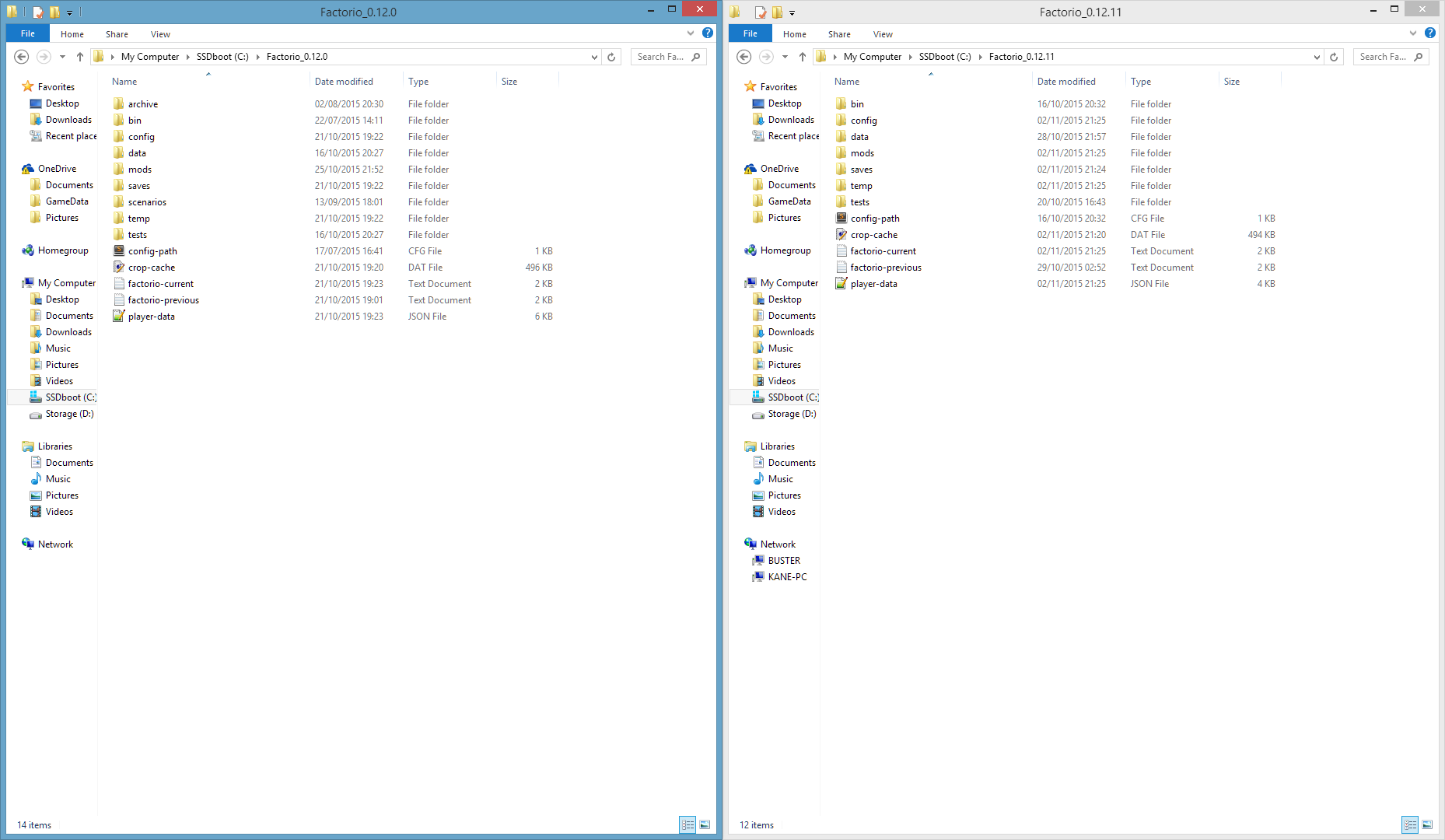Click SSDboot (C:) breadcrumb in the Factorio_0.12.0 address bar

(x=222, y=57)
